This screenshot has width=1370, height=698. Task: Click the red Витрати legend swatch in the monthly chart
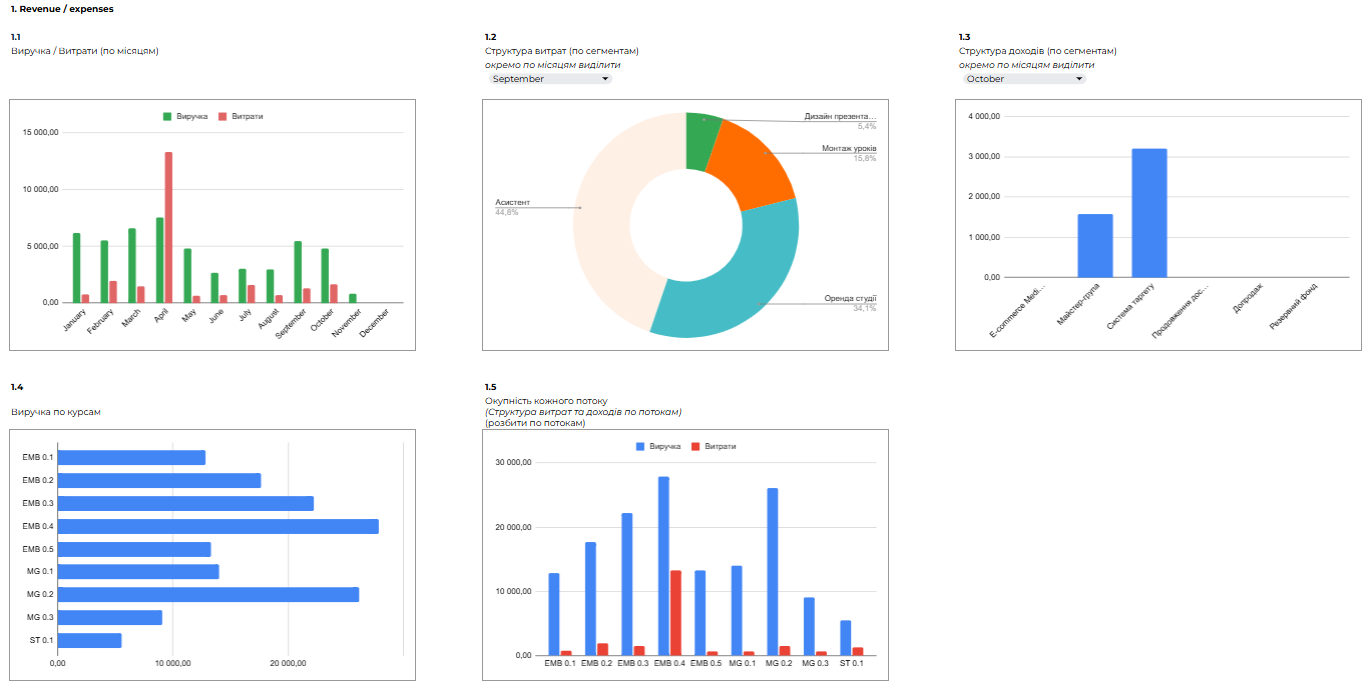[223, 117]
